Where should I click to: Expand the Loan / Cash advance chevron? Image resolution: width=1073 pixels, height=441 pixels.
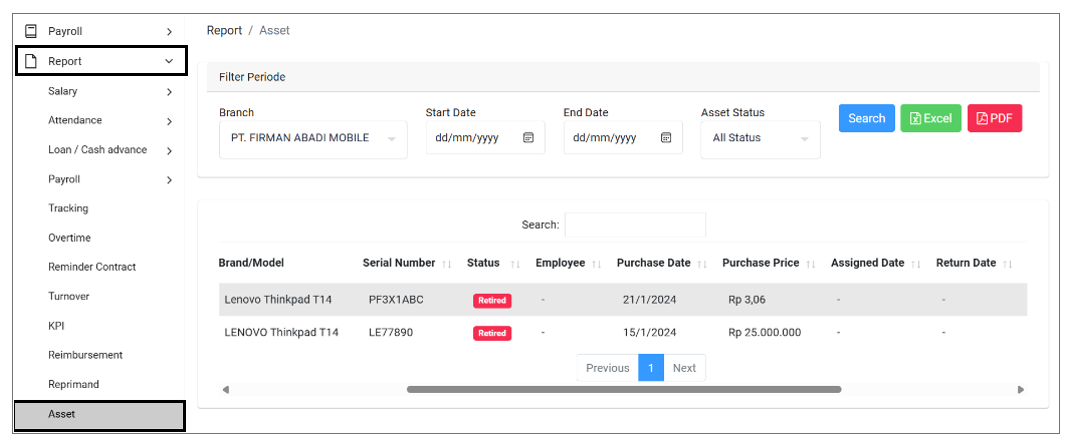tap(169, 151)
